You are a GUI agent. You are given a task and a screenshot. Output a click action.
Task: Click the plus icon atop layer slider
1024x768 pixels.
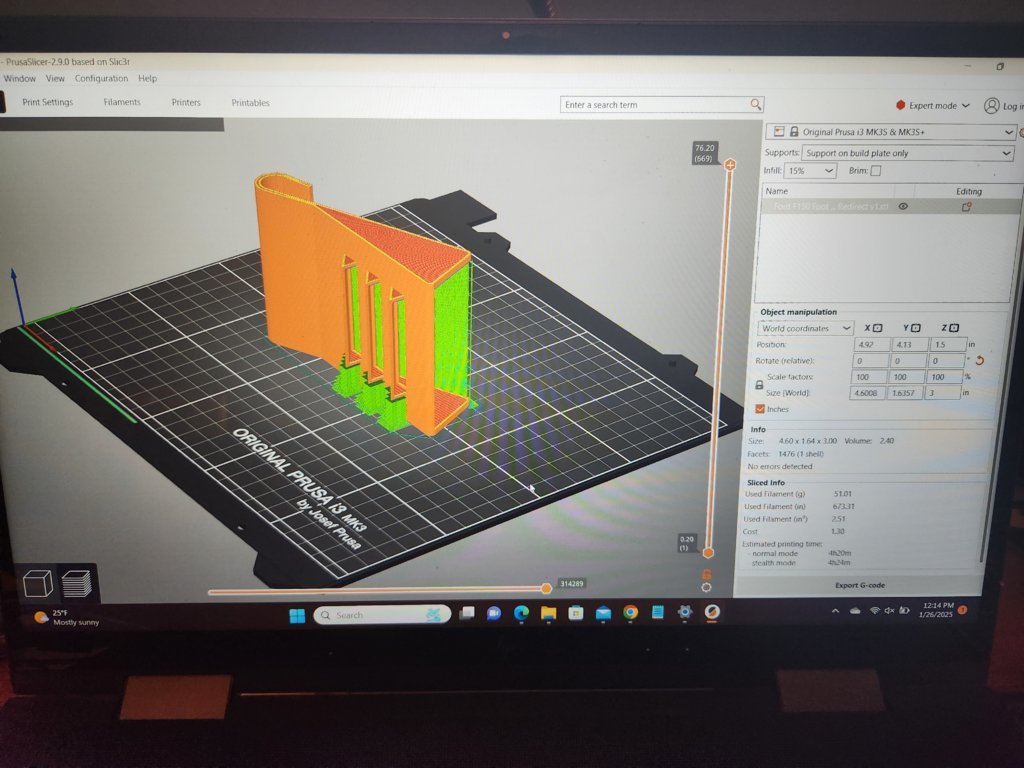click(x=730, y=165)
